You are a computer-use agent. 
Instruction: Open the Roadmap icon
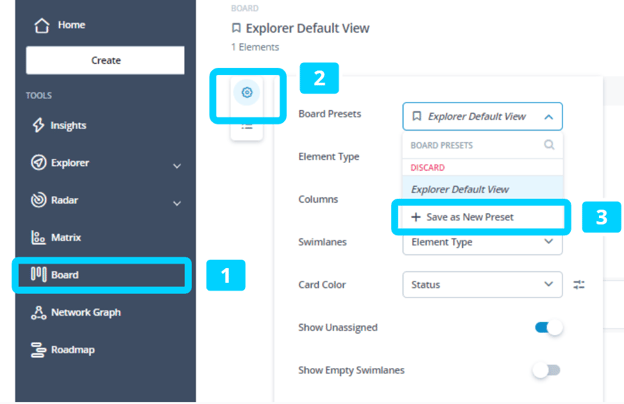pos(39,350)
